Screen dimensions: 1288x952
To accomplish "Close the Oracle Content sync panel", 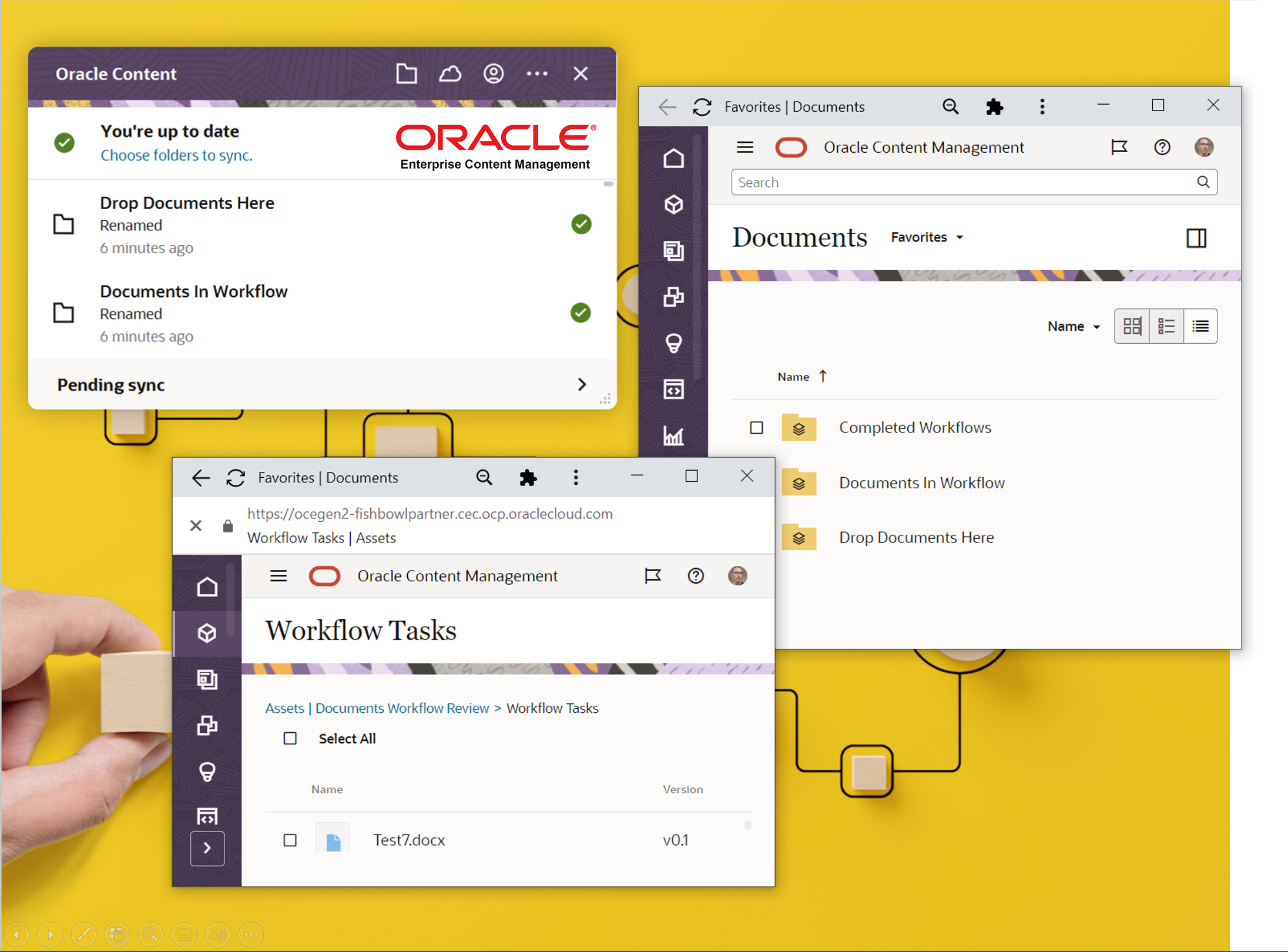I will 581,74.
